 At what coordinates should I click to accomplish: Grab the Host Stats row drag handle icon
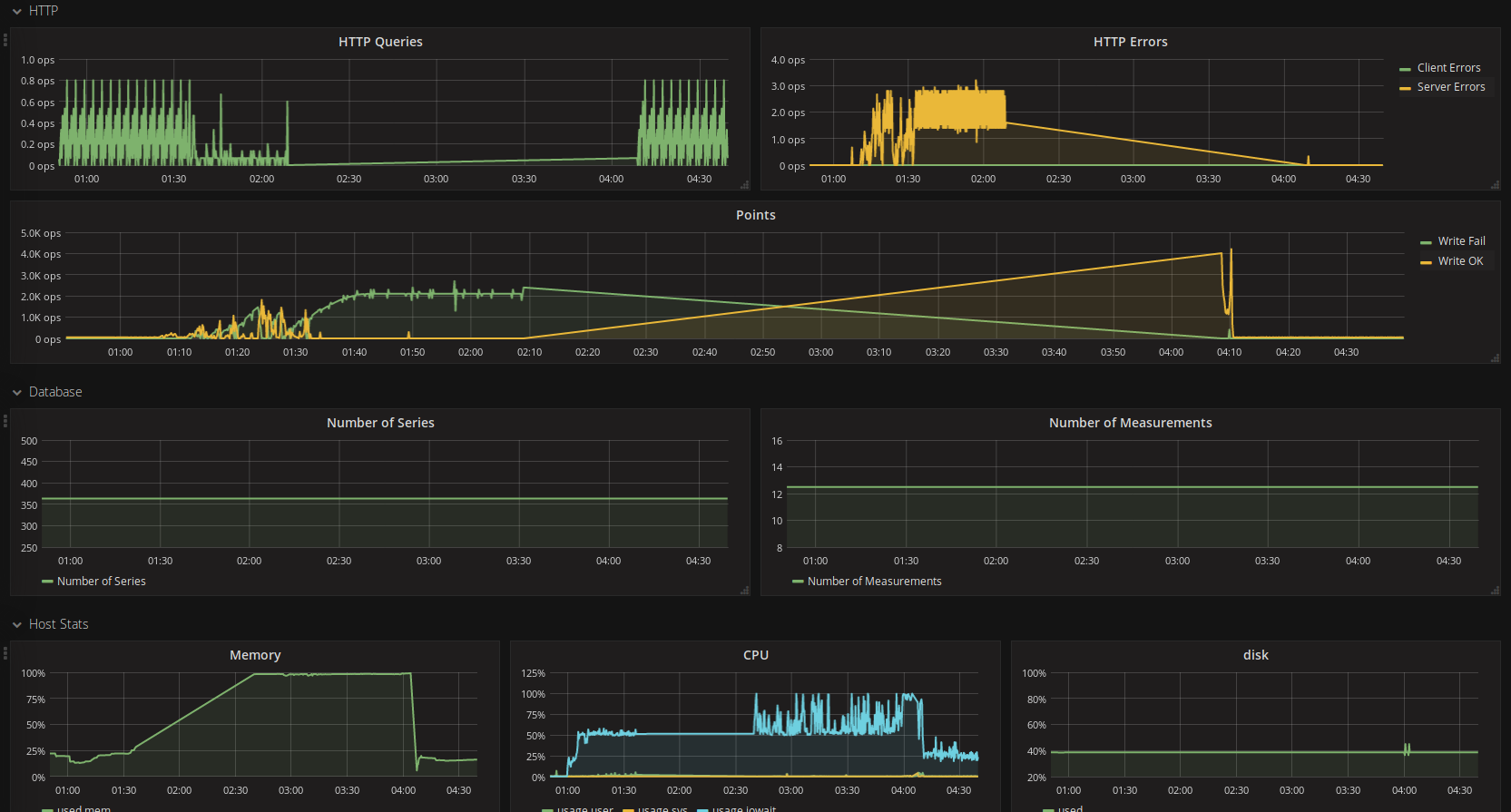click(x=5, y=653)
